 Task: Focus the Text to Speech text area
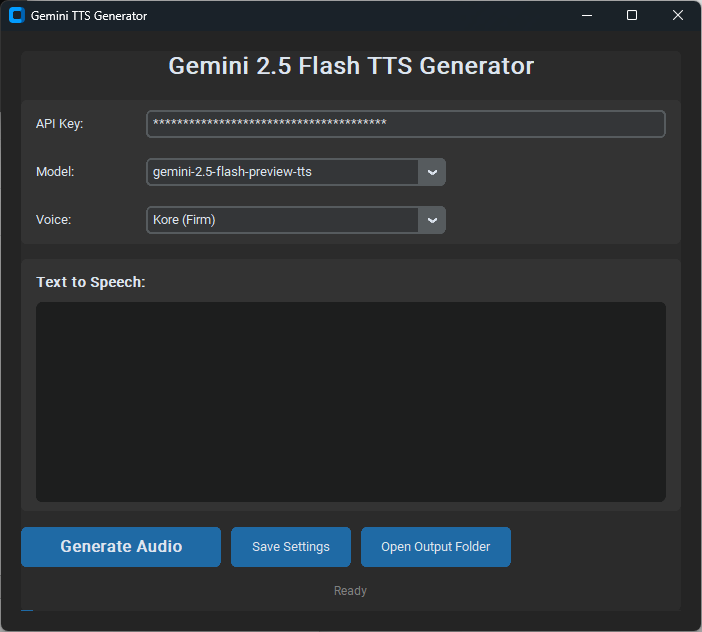click(350, 401)
